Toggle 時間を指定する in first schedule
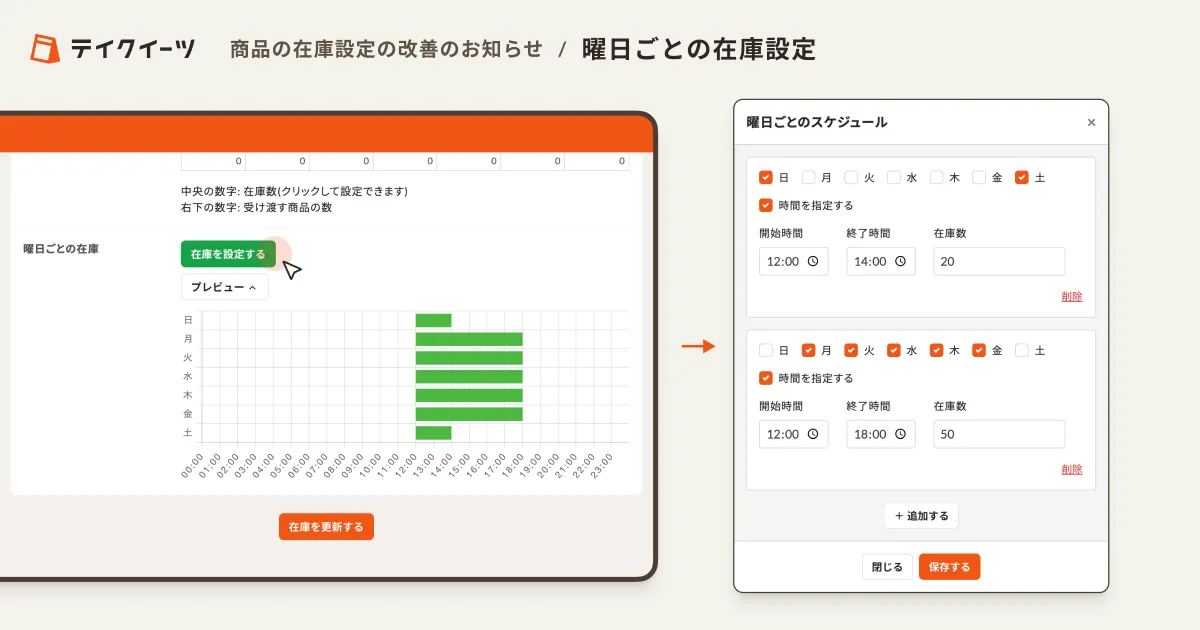This screenshot has width=1200, height=630. [766, 206]
